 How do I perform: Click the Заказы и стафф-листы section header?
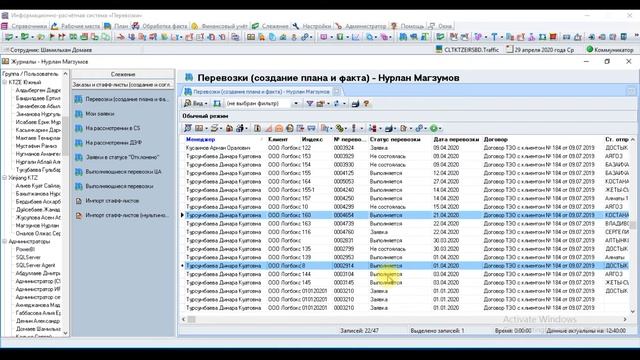point(123,84)
